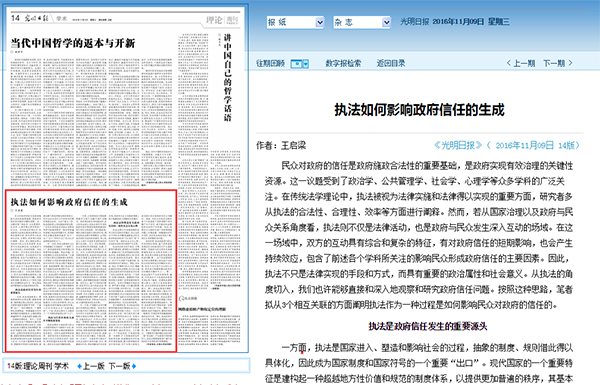Open the 往期回顾 calendar icon

(x=297, y=64)
